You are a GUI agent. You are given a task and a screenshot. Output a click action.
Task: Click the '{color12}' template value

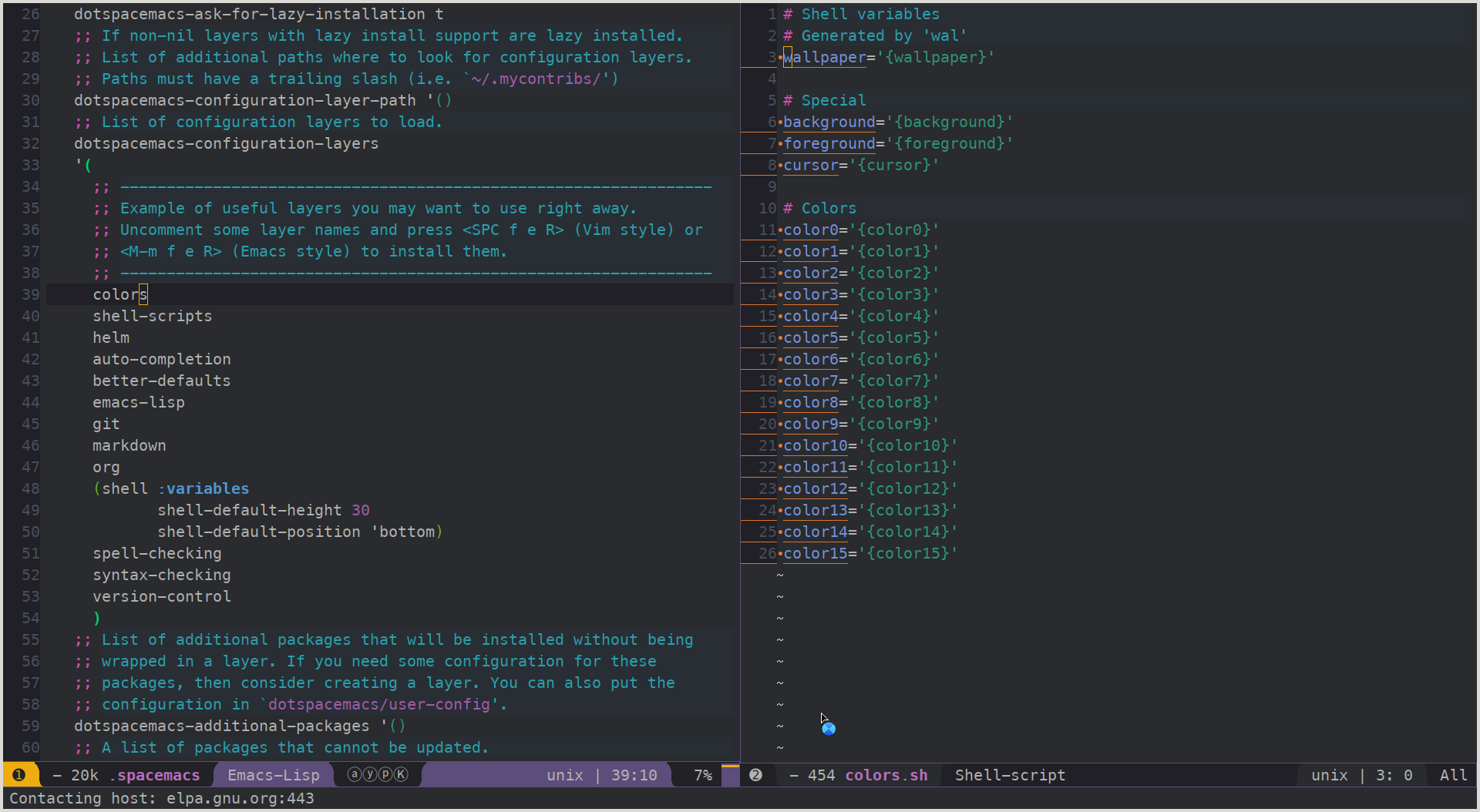pos(908,488)
